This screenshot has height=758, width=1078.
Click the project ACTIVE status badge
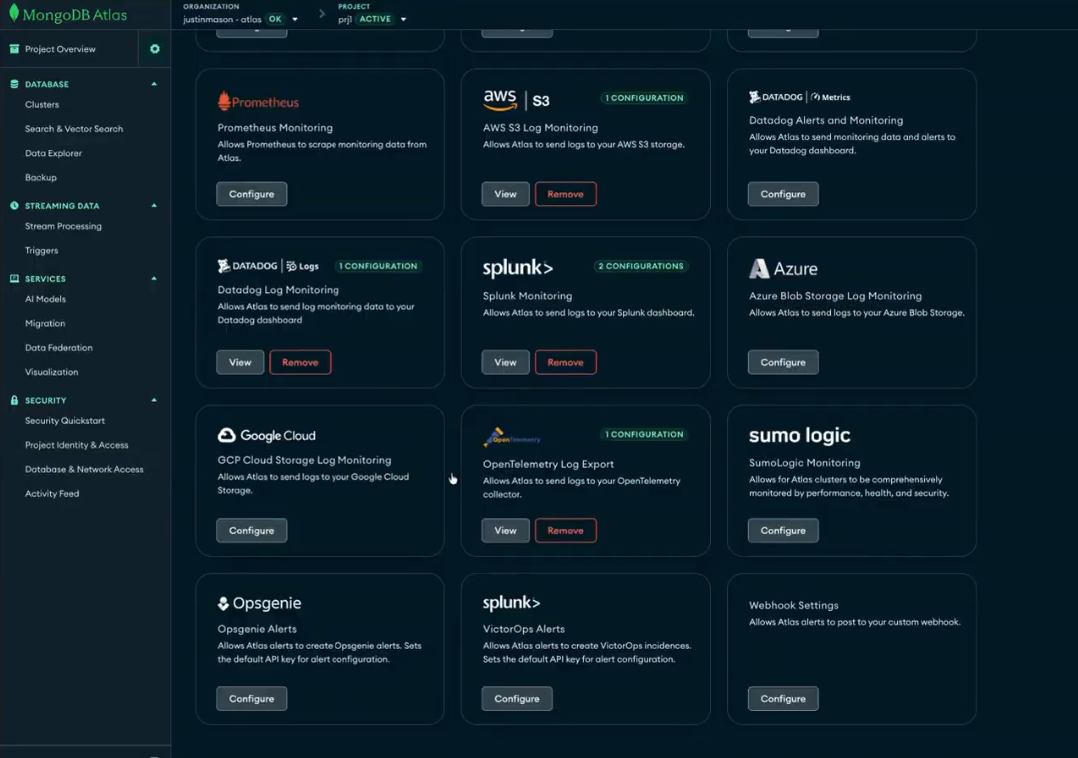(375, 19)
